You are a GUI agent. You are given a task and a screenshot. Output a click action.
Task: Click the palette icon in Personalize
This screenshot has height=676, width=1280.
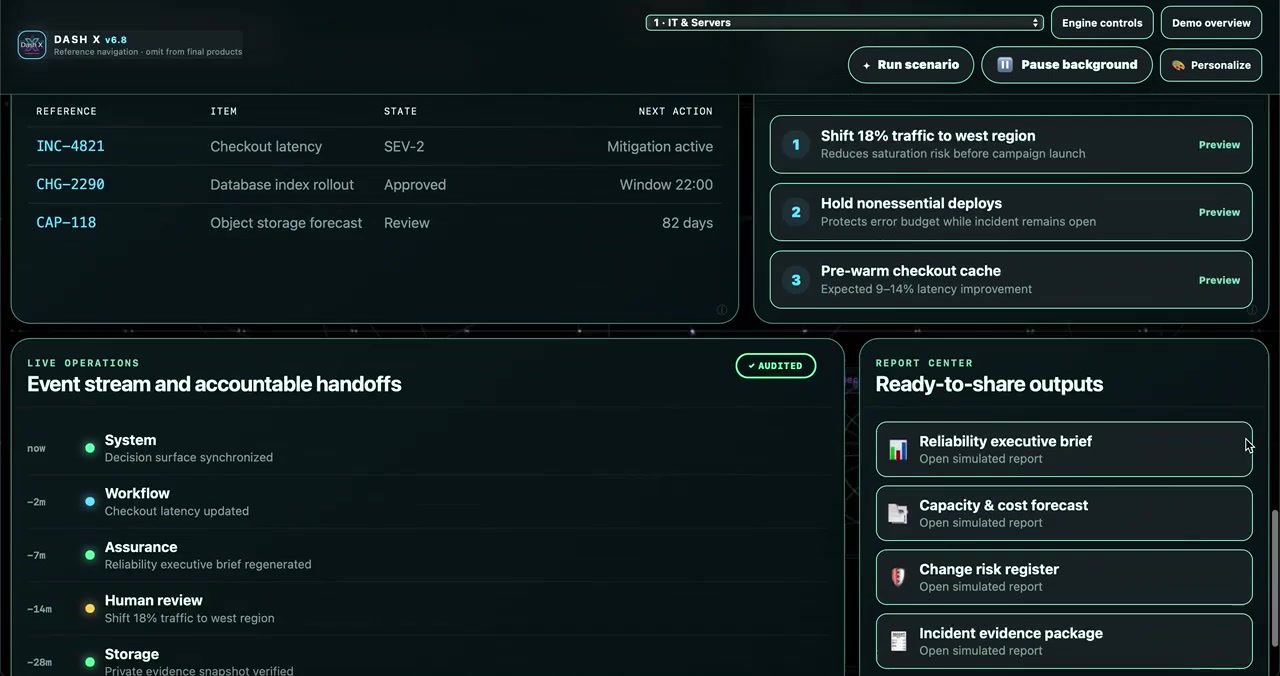click(x=1178, y=65)
